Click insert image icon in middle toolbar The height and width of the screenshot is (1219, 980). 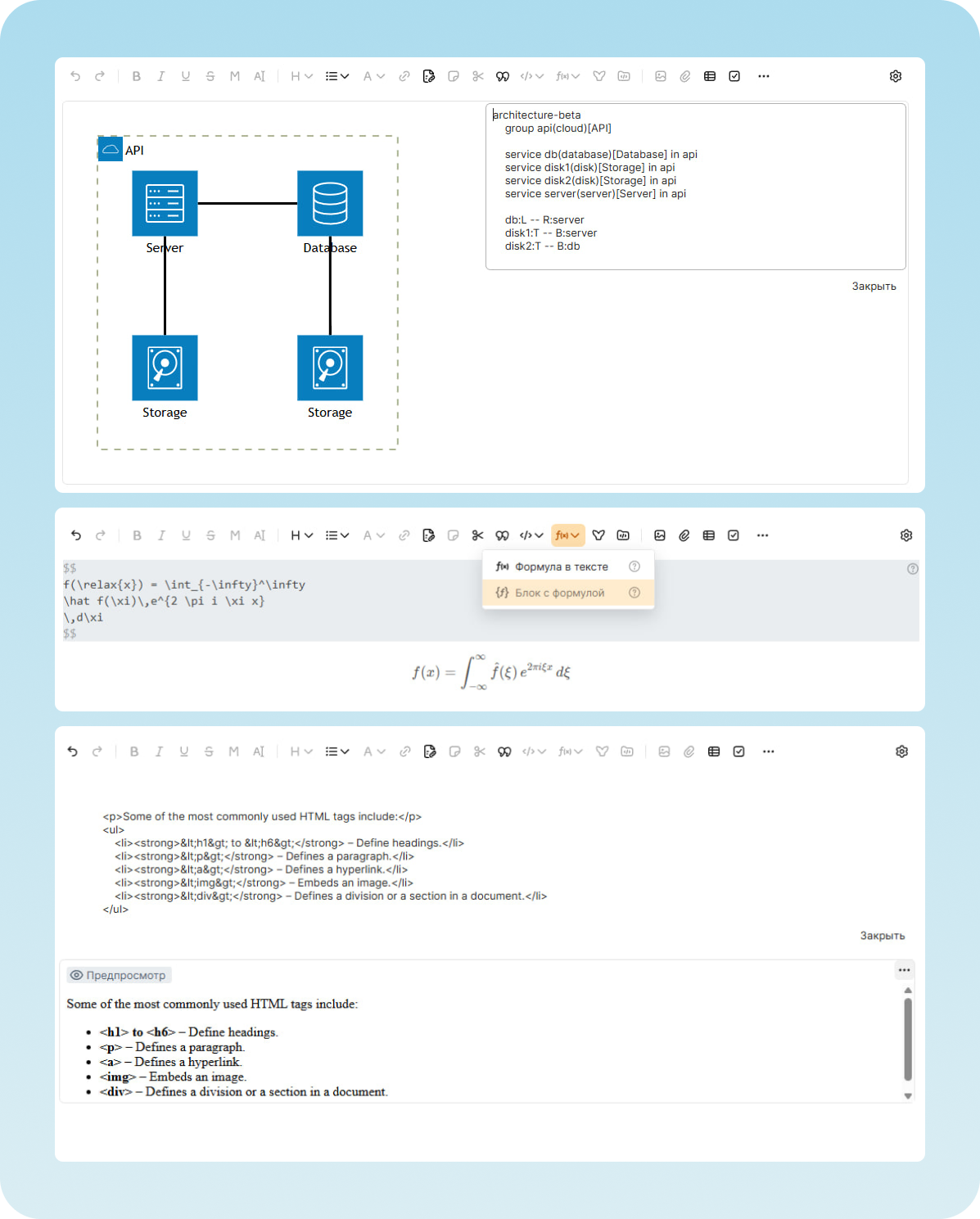660,535
